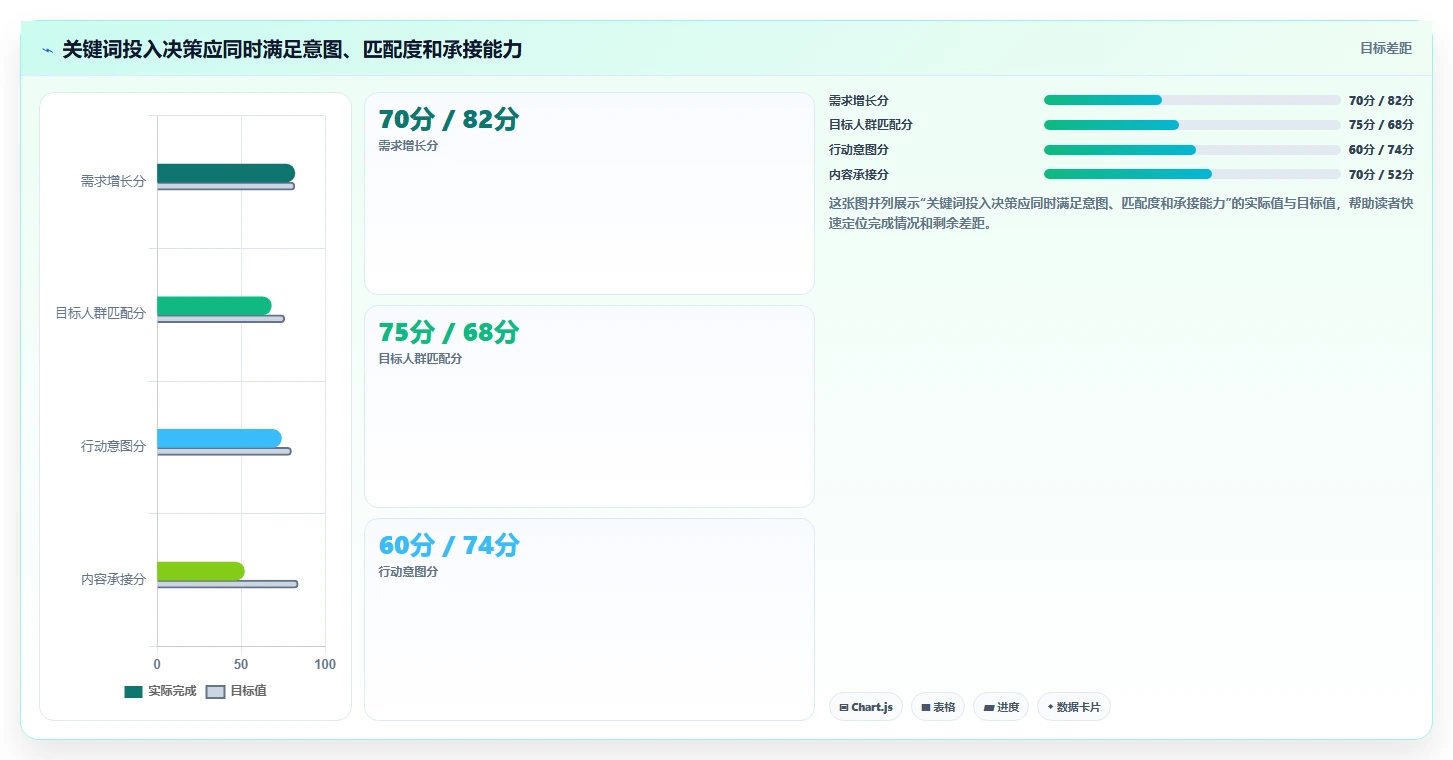Toggle the 实际完成 legend entry

[160, 691]
